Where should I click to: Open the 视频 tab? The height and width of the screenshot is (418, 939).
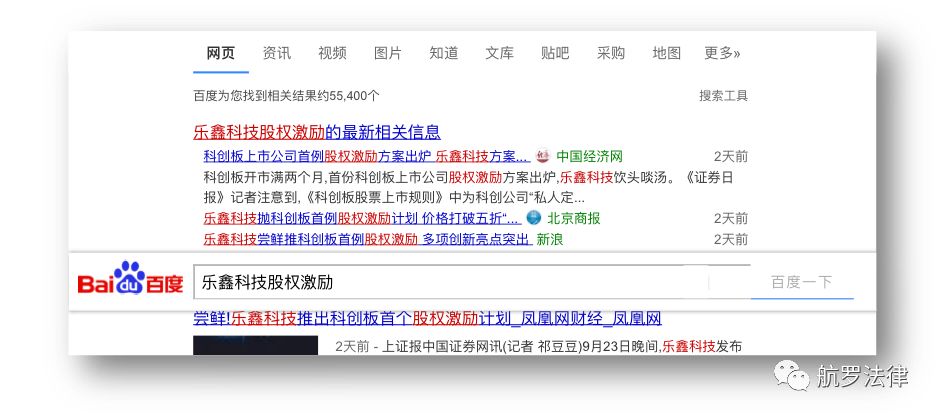click(x=332, y=53)
